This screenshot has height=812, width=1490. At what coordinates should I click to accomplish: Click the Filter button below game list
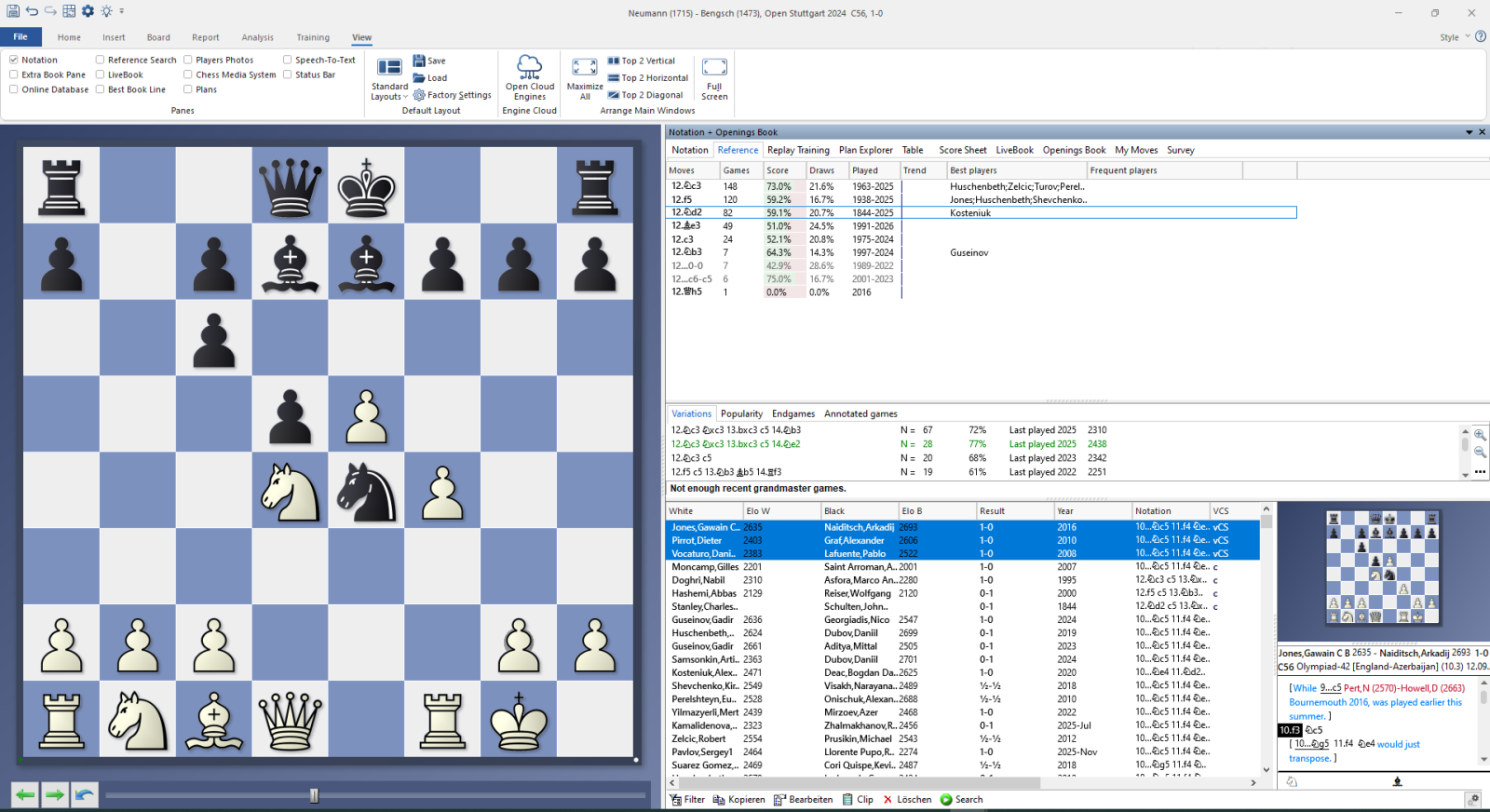tap(688, 800)
